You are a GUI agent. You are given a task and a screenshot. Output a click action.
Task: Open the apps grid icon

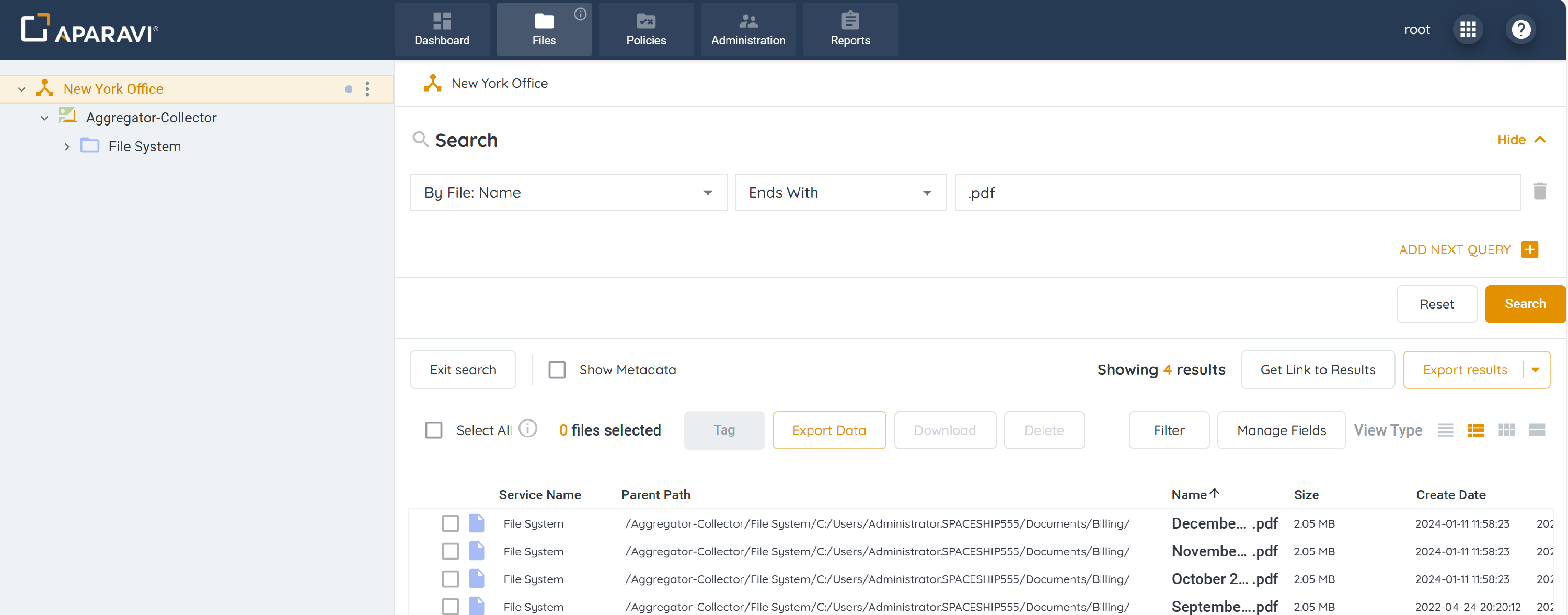1468,29
